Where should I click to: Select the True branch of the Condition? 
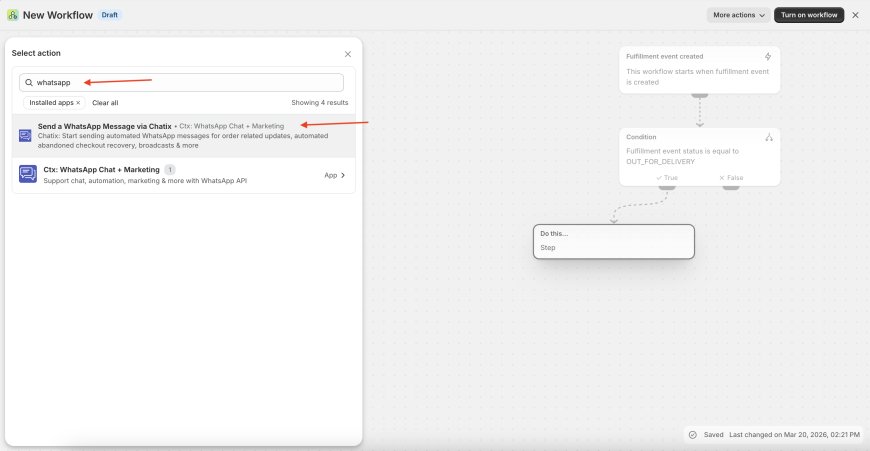(x=667, y=177)
